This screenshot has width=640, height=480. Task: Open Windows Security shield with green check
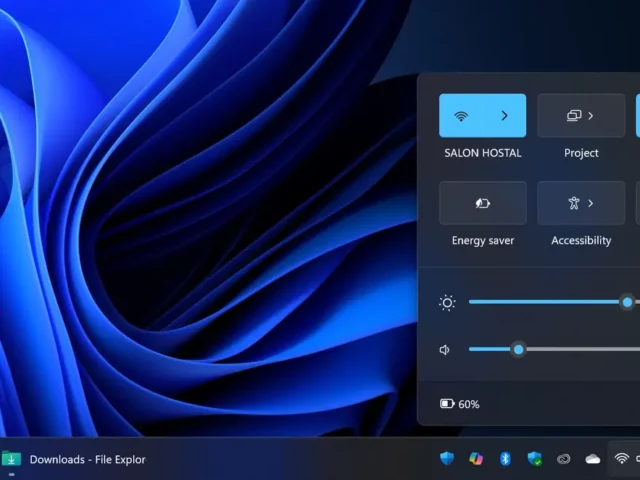535,459
